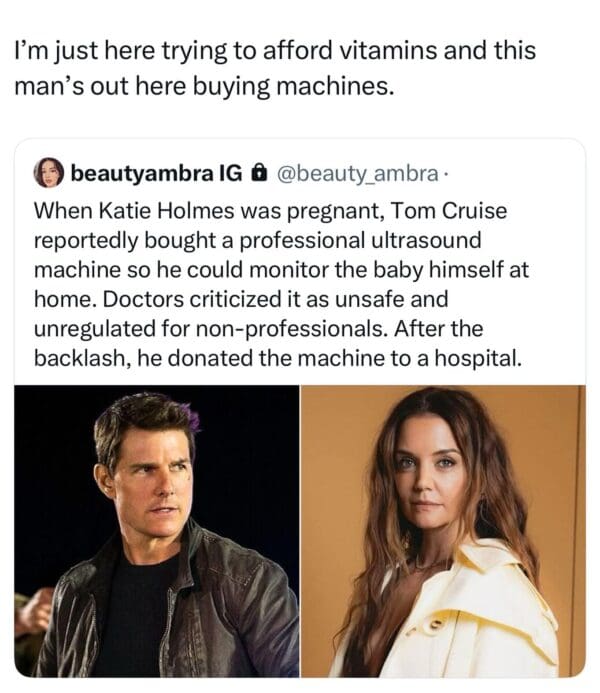
Task: Open left photo of man in leather jacket
Action: [x=156, y=530]
